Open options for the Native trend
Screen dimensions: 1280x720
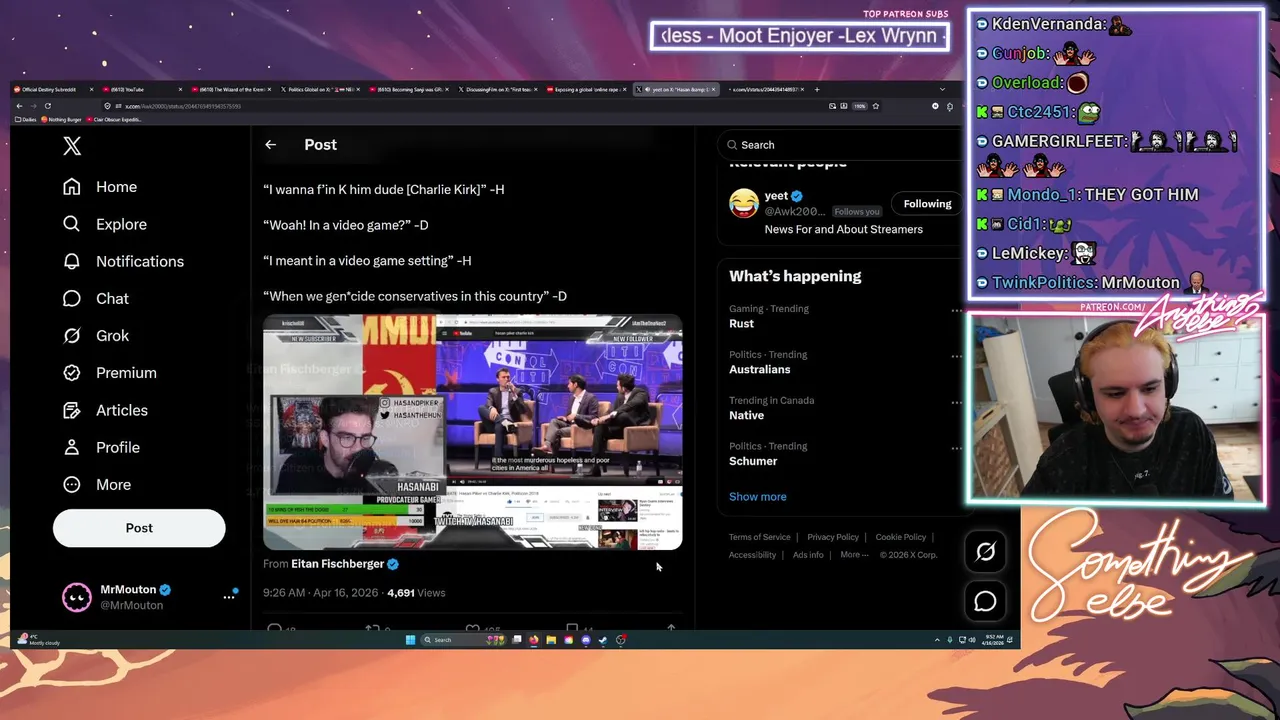click(x=956, y=403)
